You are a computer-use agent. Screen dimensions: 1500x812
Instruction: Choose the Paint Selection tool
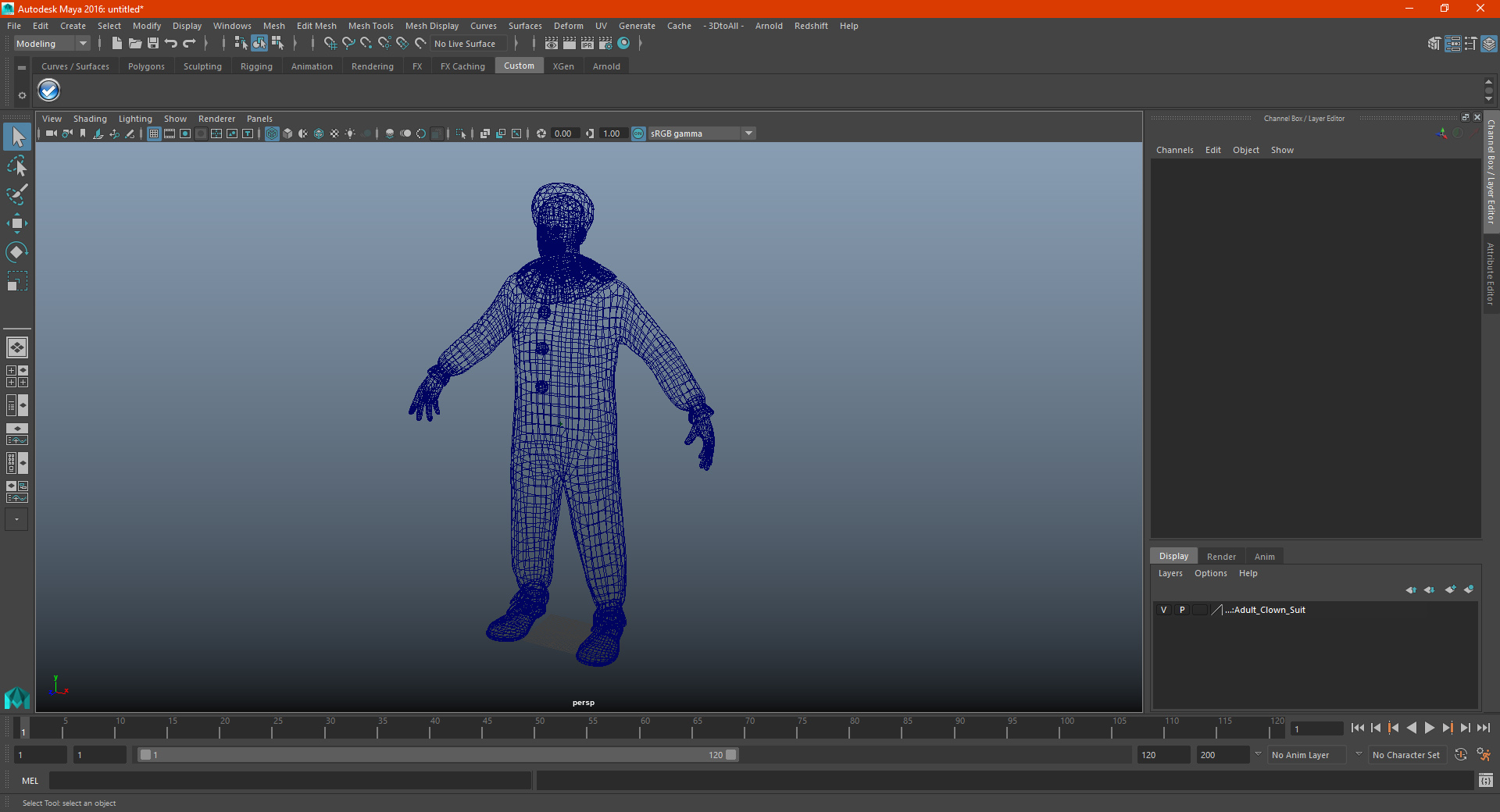pyautogui.click(x=16, y=194)
